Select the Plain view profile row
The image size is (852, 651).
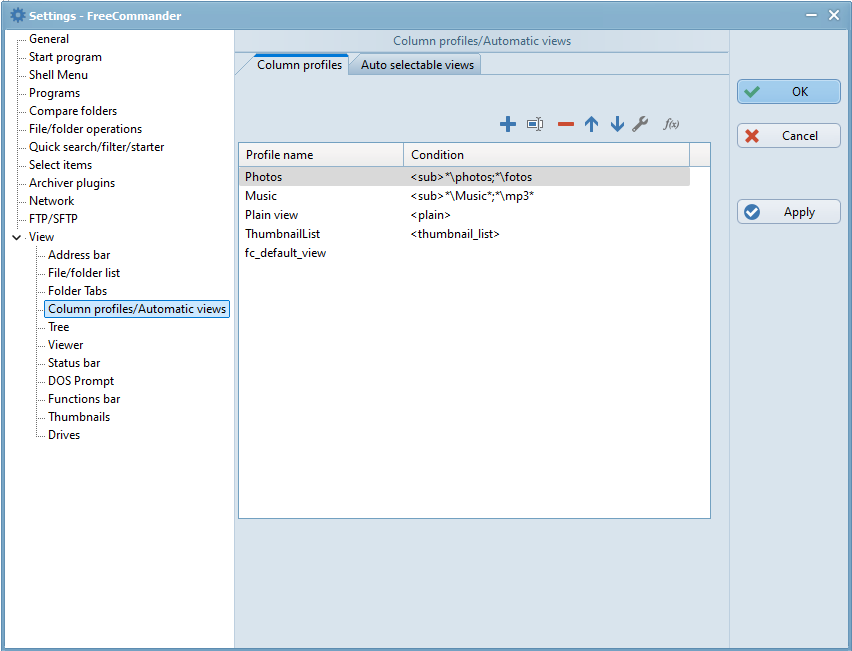tap(465, 215)
